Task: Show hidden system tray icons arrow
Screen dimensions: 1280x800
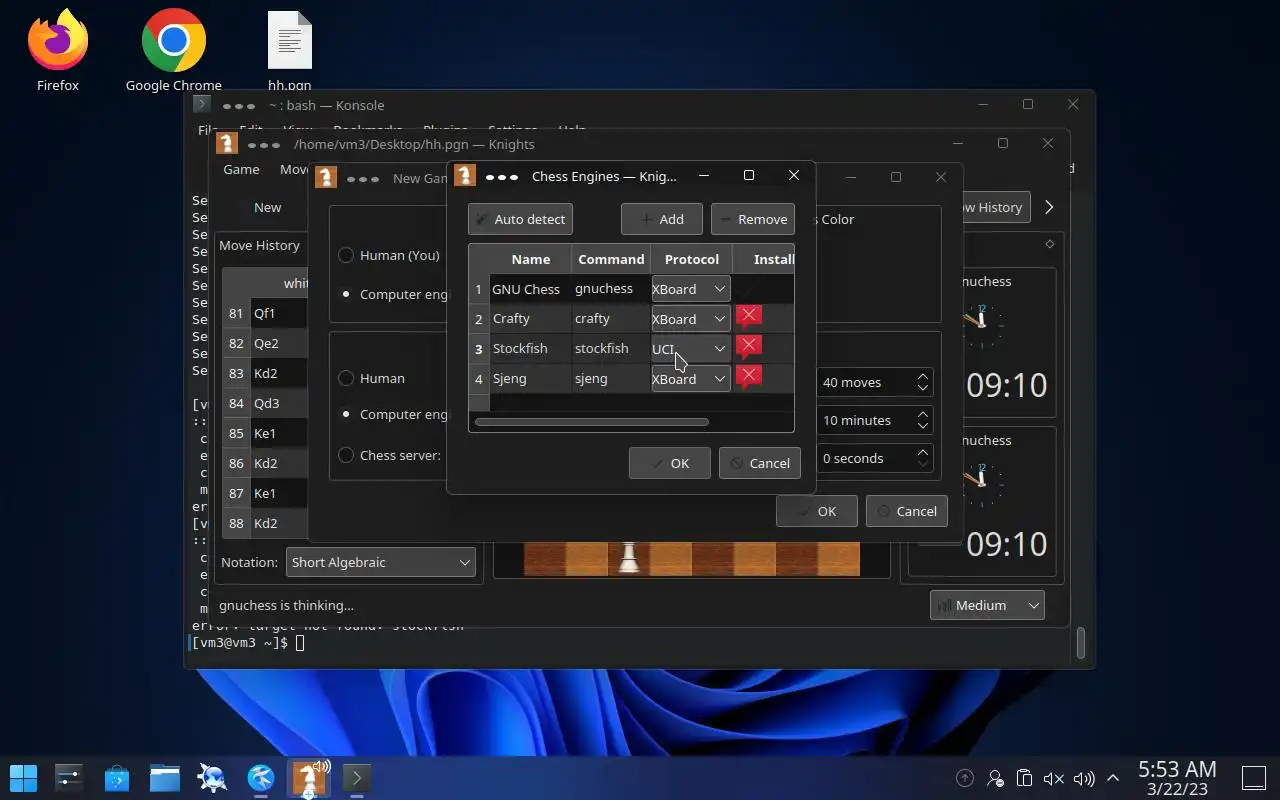Action: pyautogui.click(x=1113, y=778)
